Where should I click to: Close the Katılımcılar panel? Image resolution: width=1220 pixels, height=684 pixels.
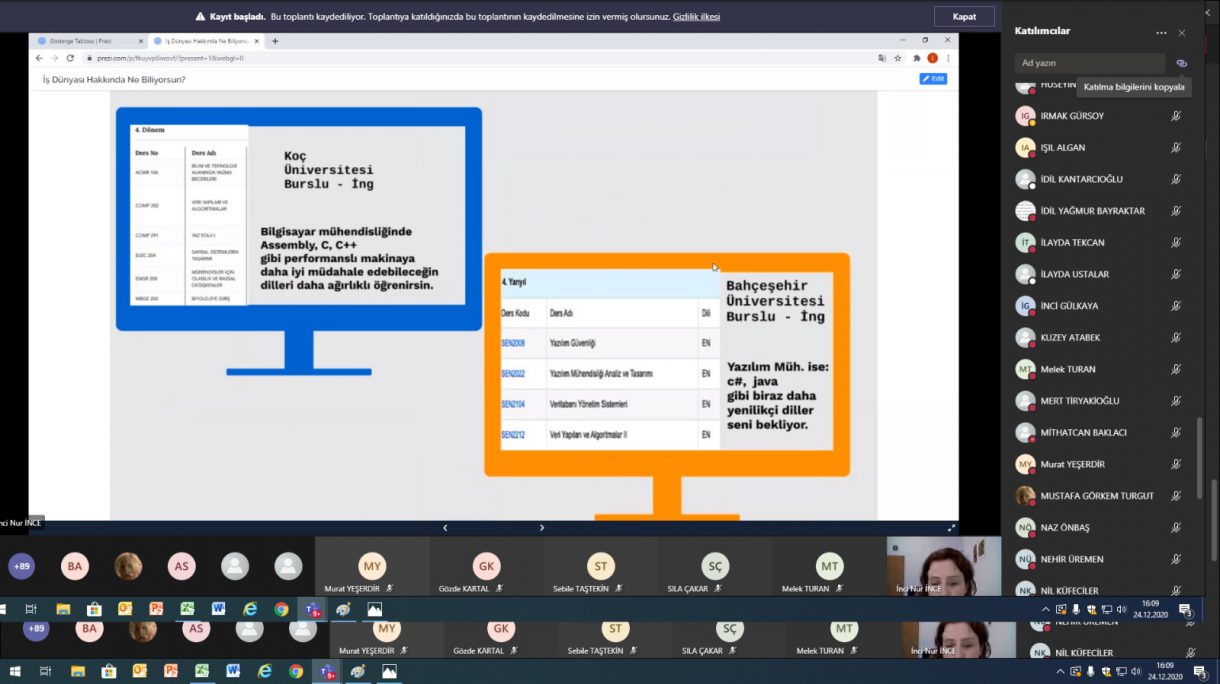(1182, 33)
